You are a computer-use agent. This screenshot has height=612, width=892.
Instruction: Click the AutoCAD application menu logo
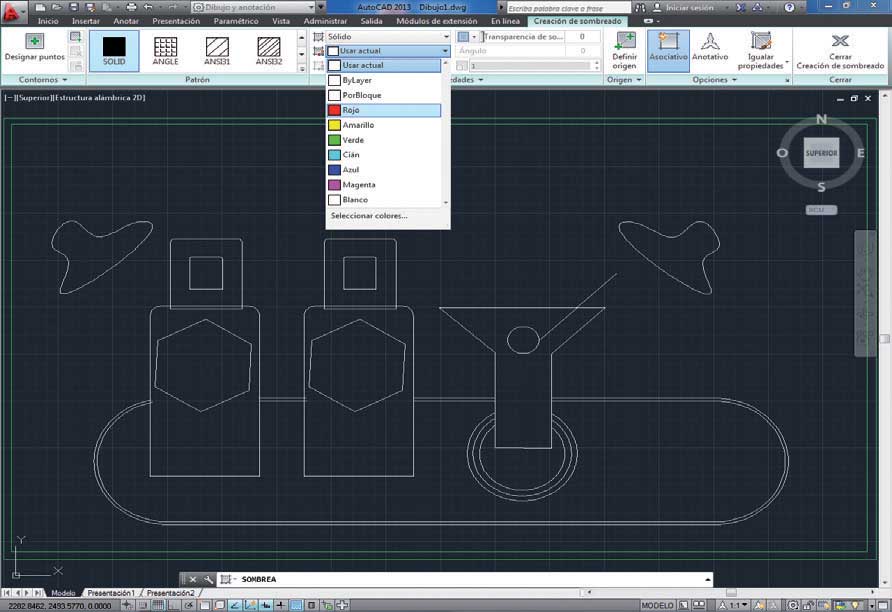click(x=12, y=10)
